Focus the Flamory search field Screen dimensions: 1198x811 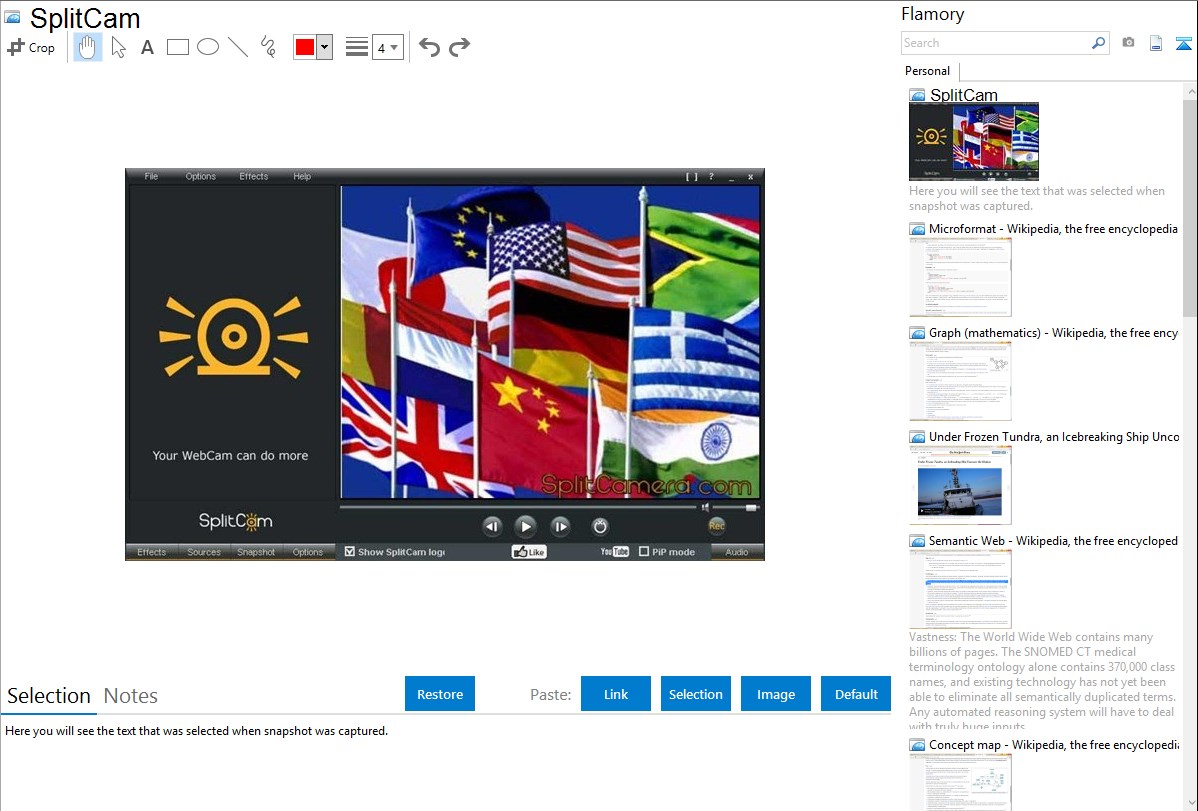[995, 43]
